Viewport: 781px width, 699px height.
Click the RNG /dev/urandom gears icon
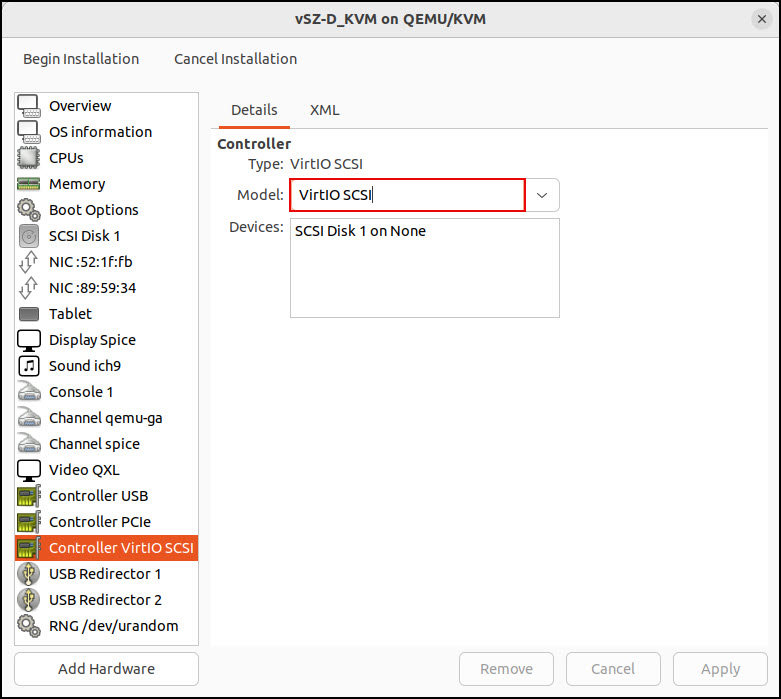coord(29,626)
